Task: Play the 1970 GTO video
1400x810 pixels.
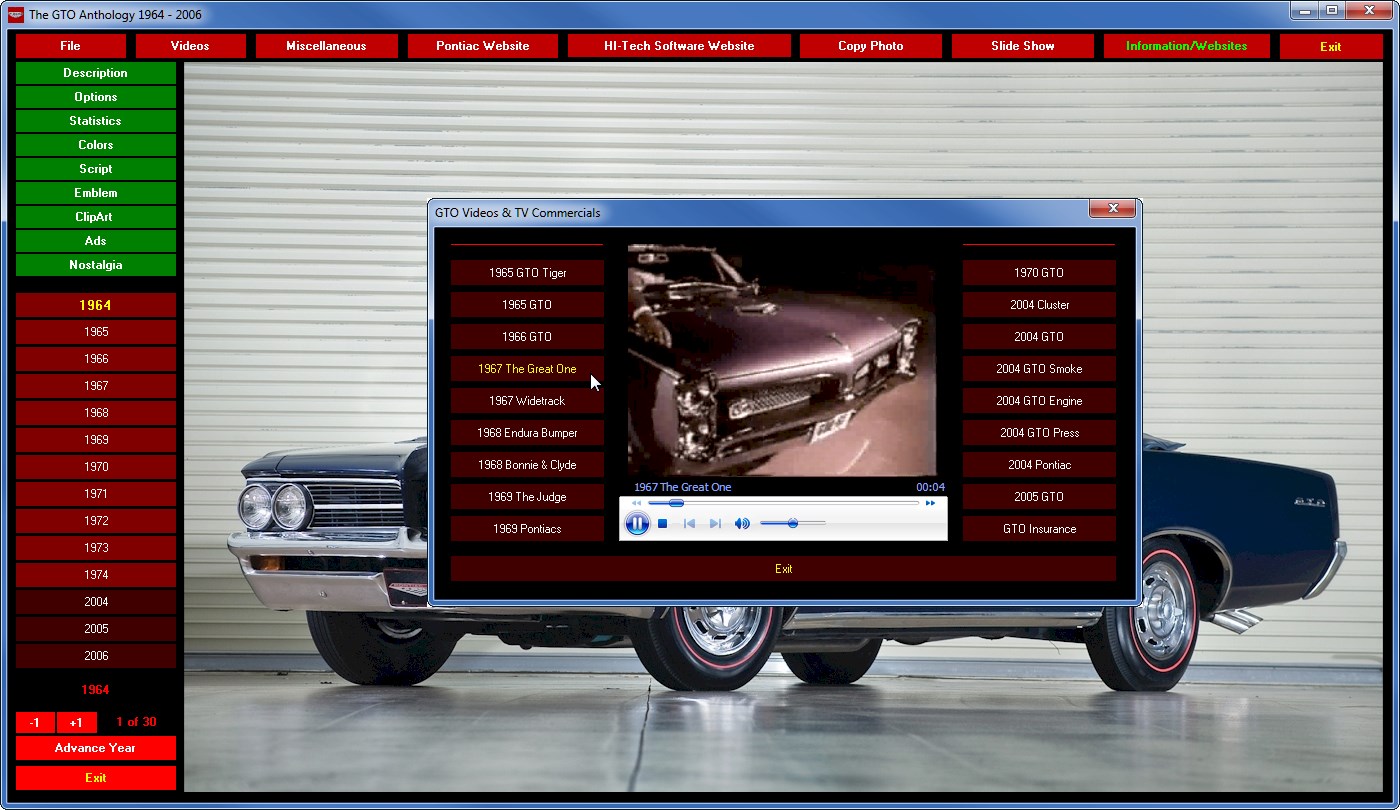Action: point(1039,273)
